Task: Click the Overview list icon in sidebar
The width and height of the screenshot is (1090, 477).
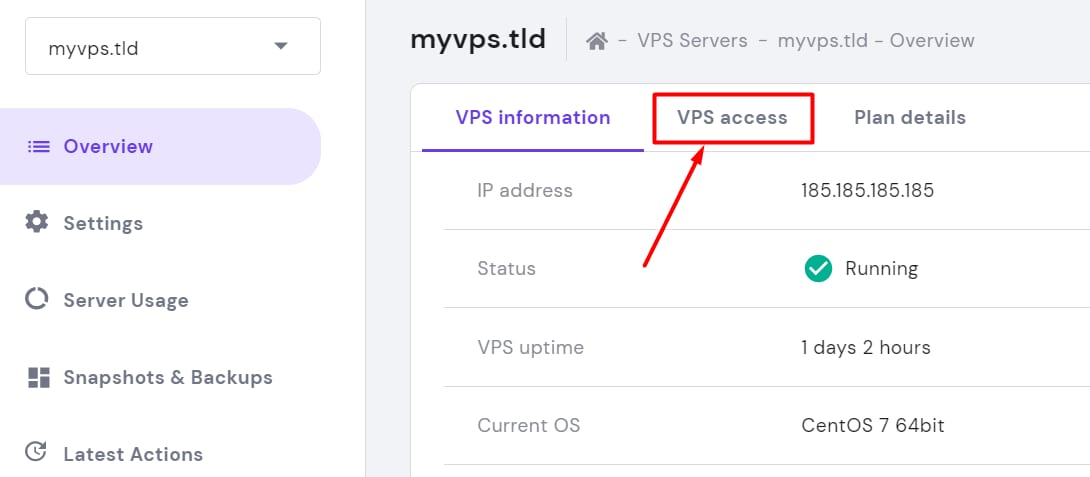Action: pos(39,147)
